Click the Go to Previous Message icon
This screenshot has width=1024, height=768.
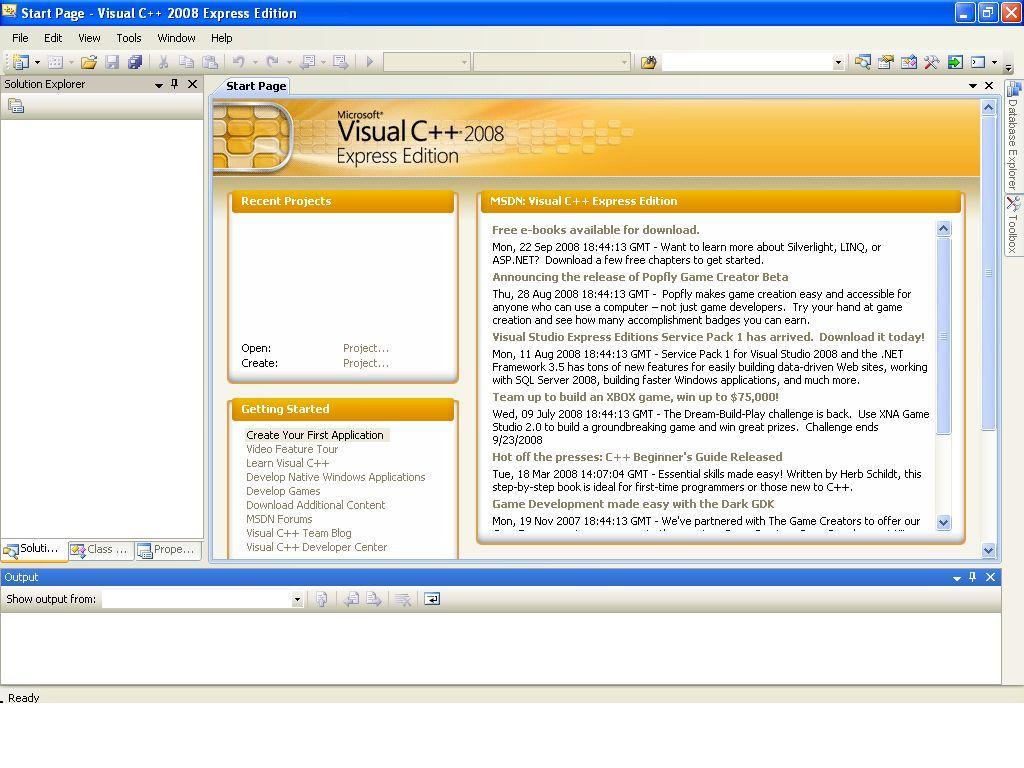351,599
